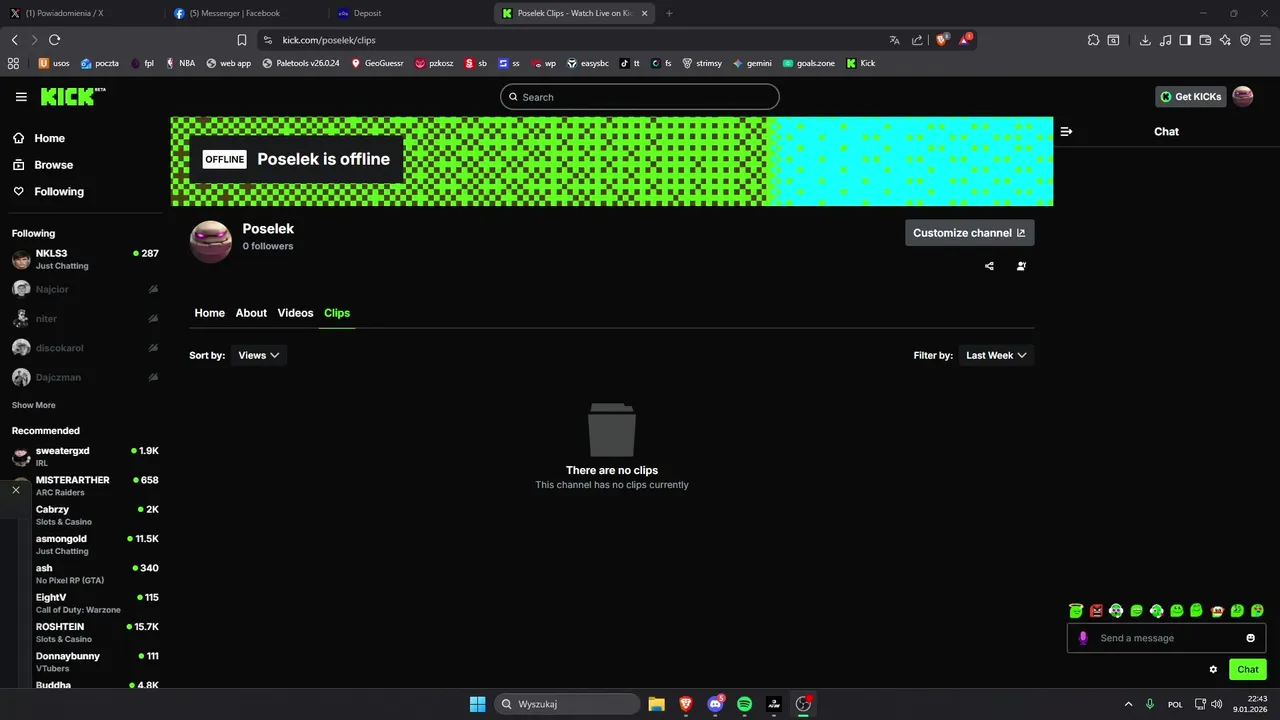Open File Explorer from the taskbar
This screenshot has width=1280, height=720.
point(656,704)
